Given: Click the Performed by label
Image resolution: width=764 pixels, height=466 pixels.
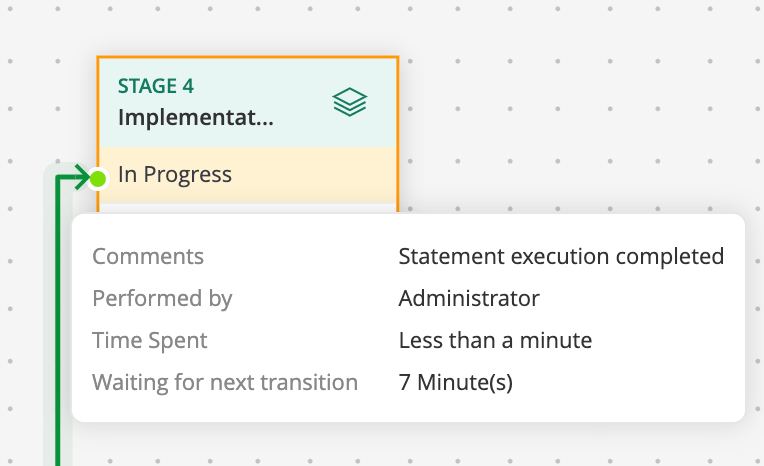Looking at the screenshot, I should [162, 298].
